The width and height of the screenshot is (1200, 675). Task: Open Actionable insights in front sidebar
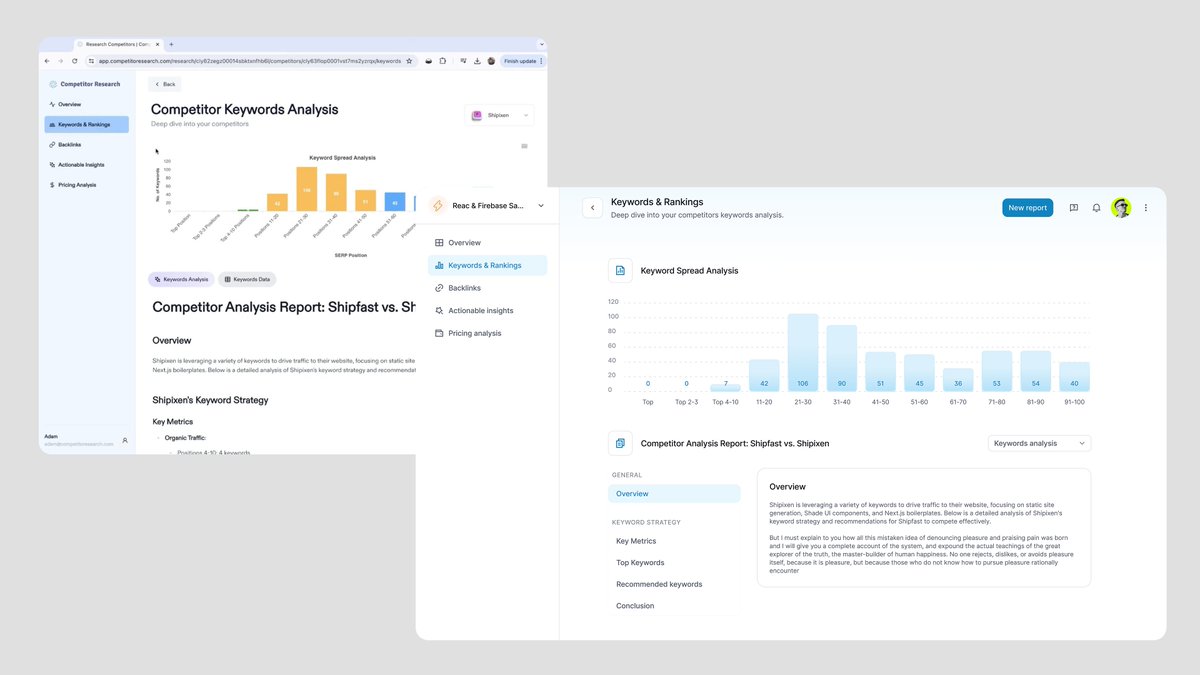pos(487,311)
